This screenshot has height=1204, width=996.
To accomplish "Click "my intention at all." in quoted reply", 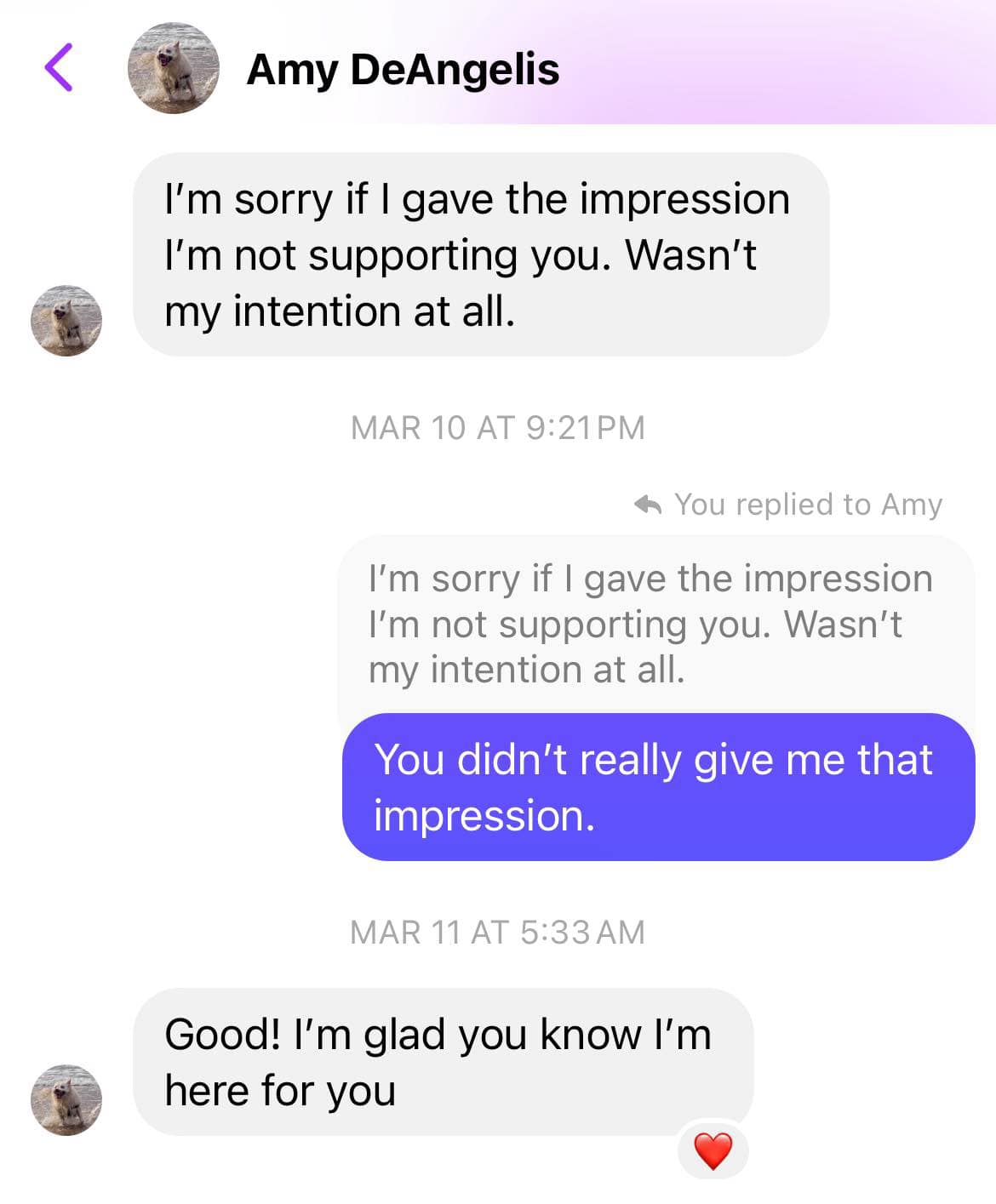I will pyautogui.click(x=527, y=670).
